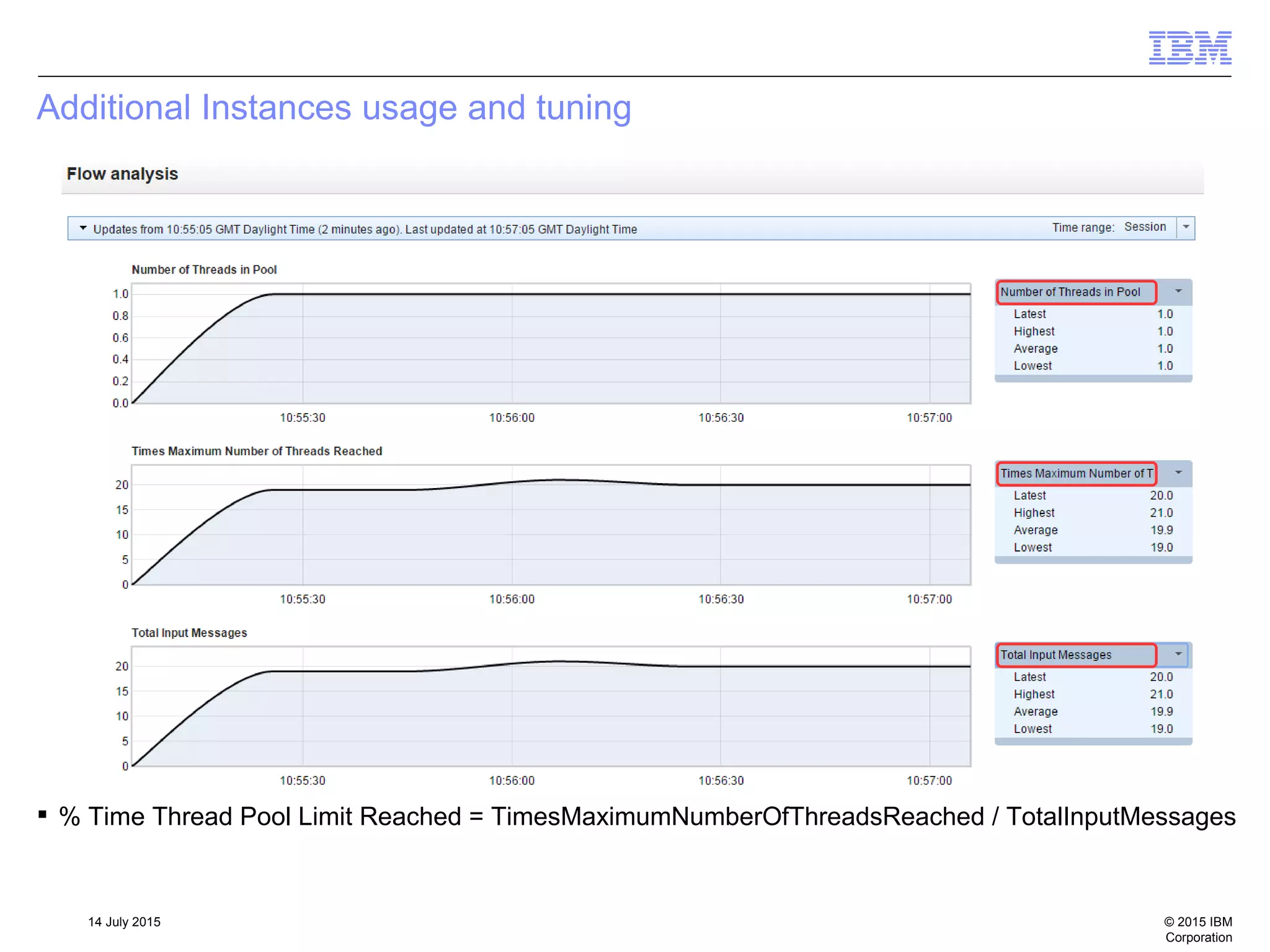1270x952 pixels.
Task: Collapse the Updates status bar triangle
Action: pos(83,228)
